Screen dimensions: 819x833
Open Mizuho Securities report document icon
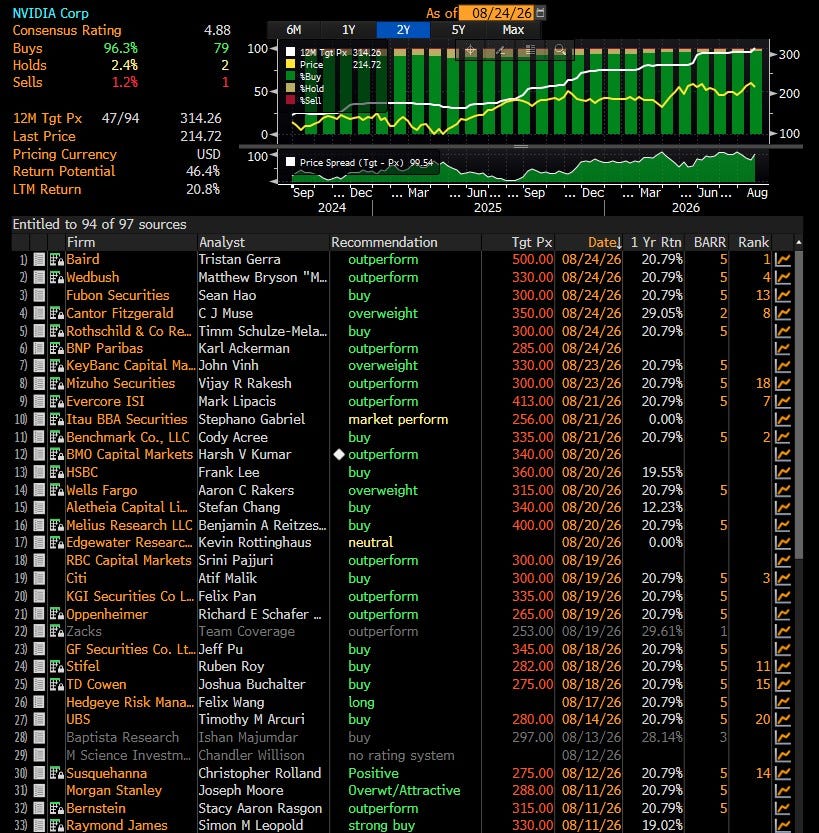pos(39,384)
